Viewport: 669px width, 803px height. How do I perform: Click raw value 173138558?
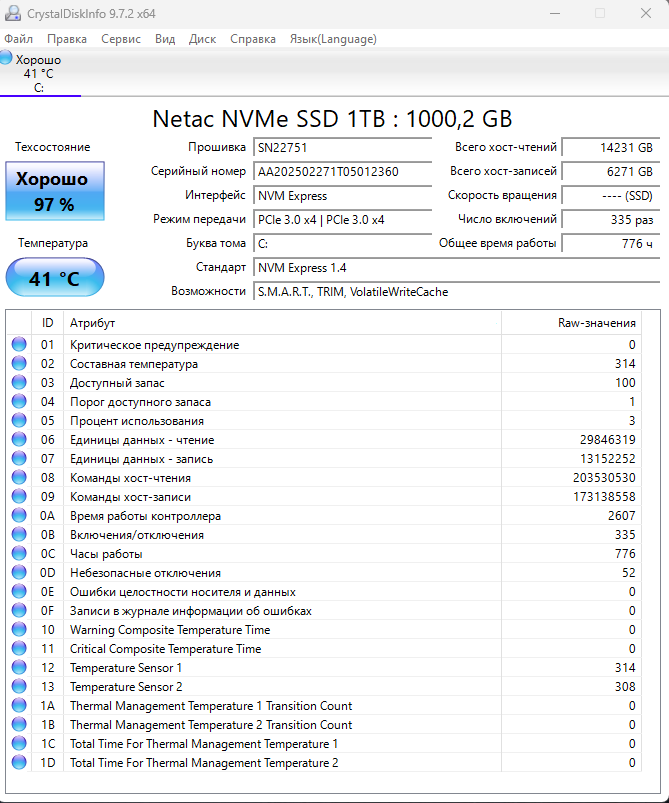coord(604,496)
